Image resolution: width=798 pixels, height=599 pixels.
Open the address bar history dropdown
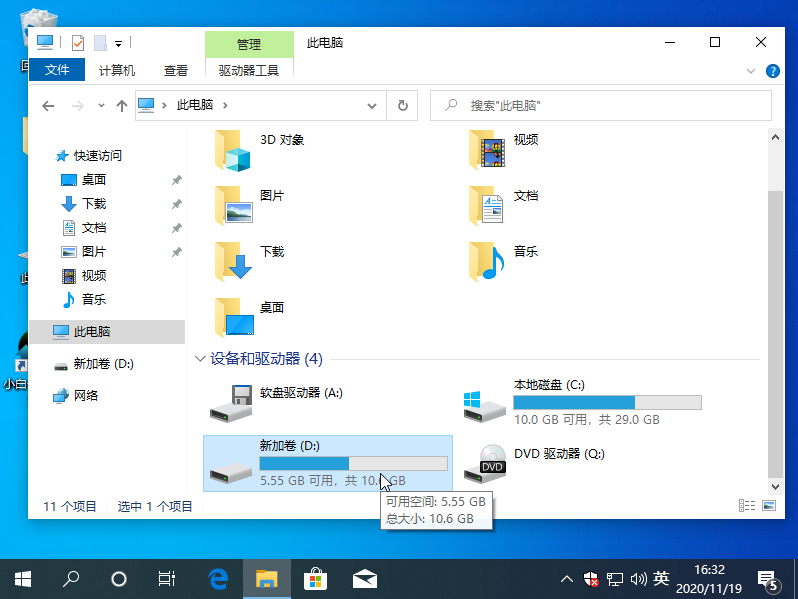[x=372, y=105]
